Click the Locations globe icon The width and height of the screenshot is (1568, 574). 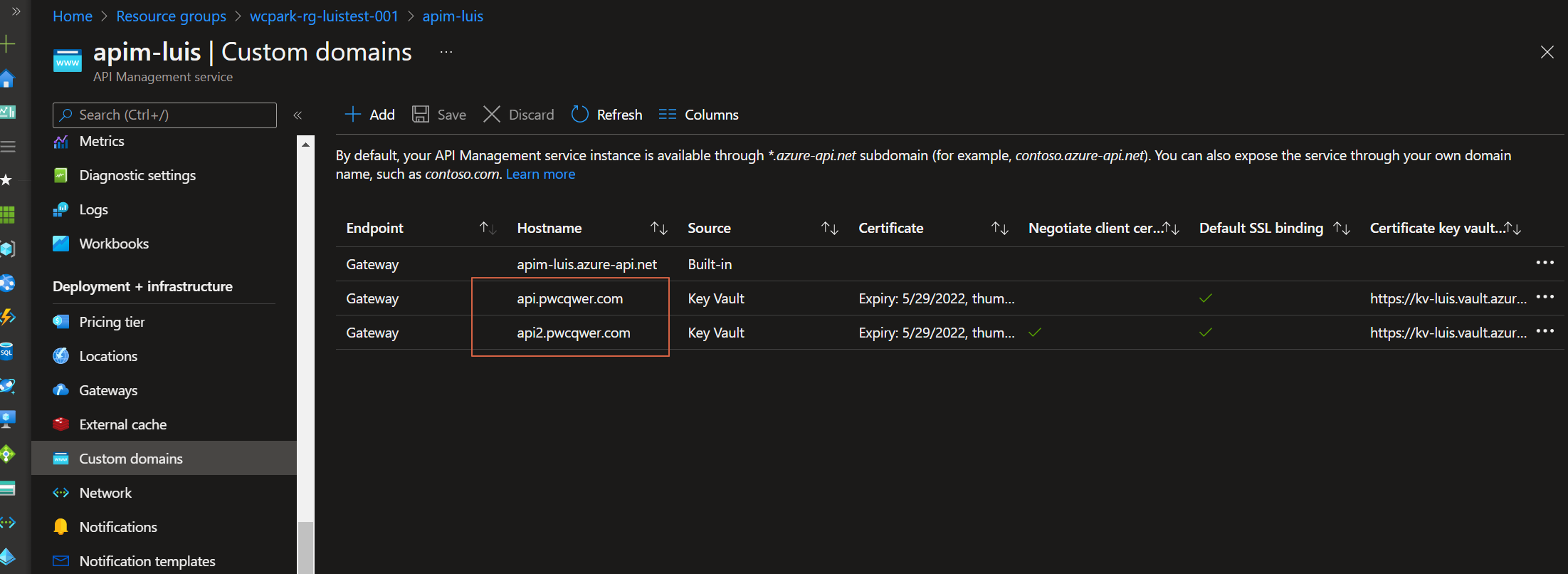(61, 356)
